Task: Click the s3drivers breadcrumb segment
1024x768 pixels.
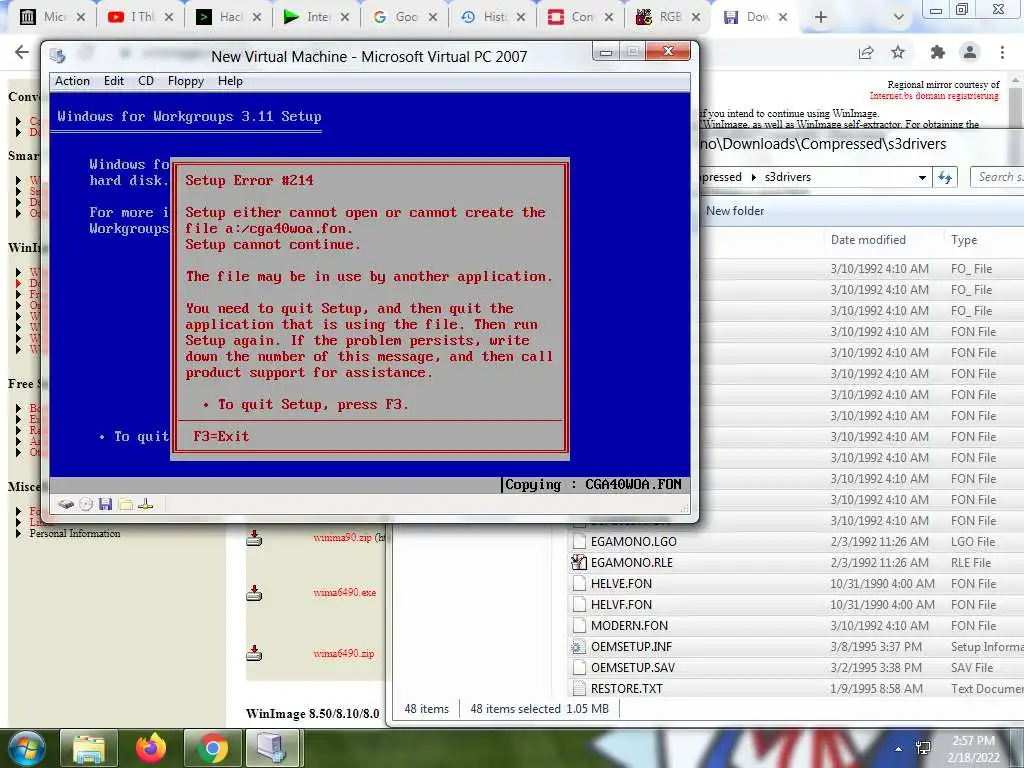Action: point(788,177)
